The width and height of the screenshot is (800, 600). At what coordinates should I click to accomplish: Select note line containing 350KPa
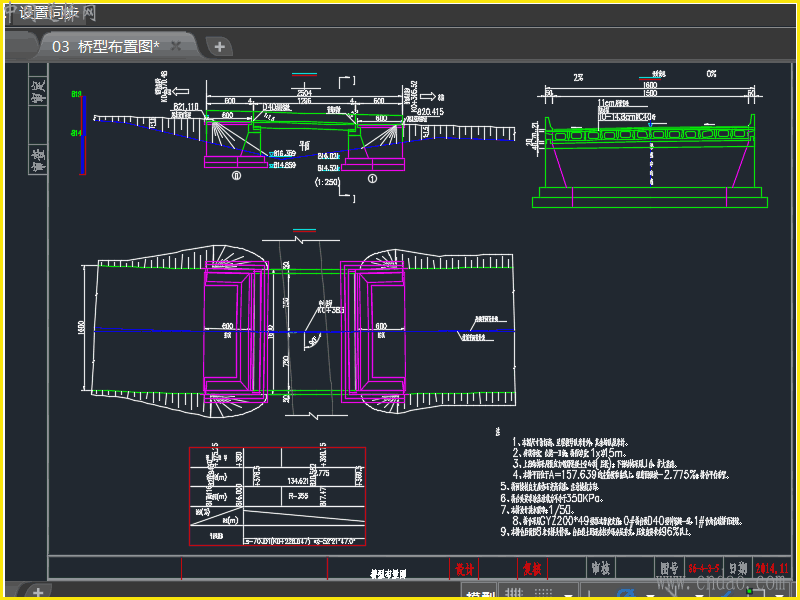point(552,498)
